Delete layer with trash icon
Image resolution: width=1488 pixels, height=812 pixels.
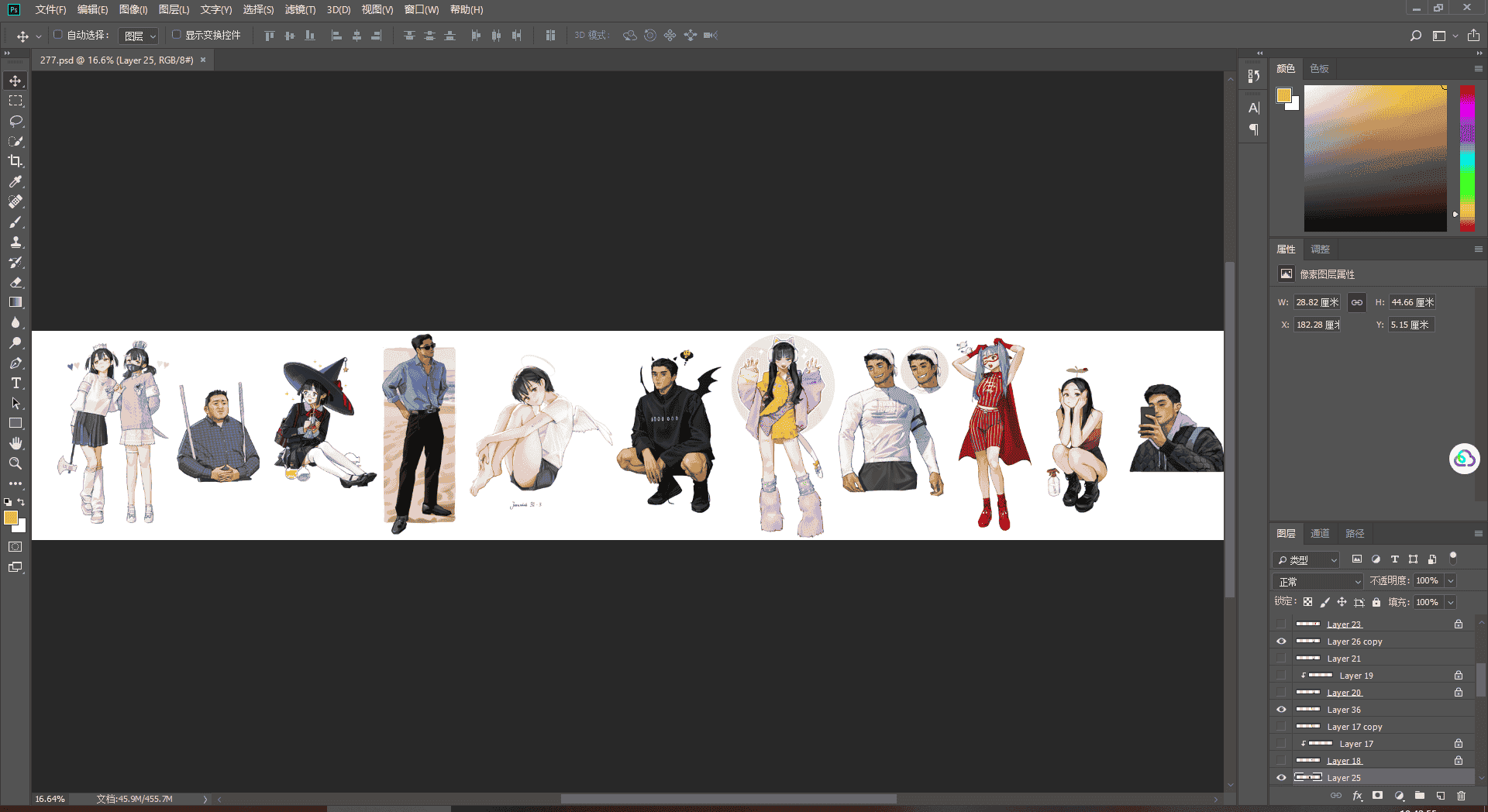tap(1461, 796)
